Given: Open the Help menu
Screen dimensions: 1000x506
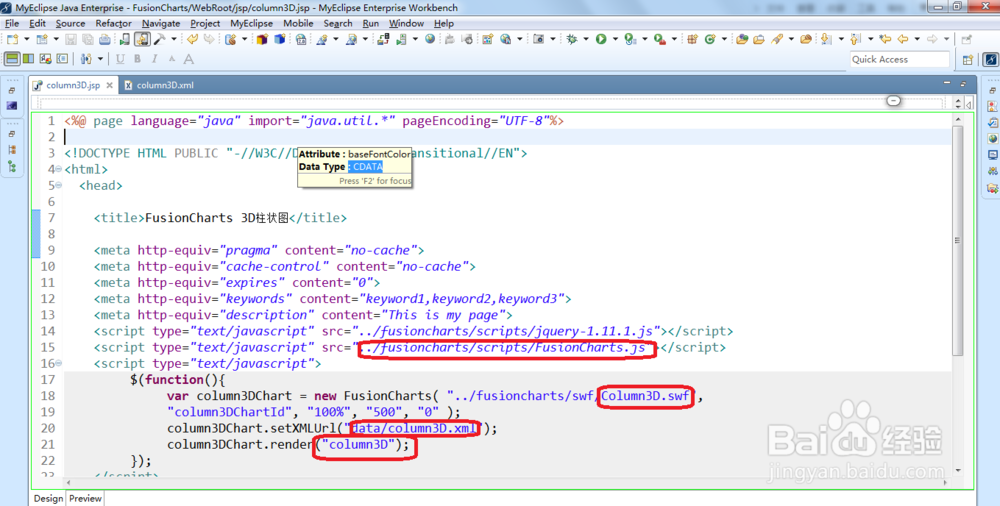Looking at the screenshot, I should click(x=444, y=24).
